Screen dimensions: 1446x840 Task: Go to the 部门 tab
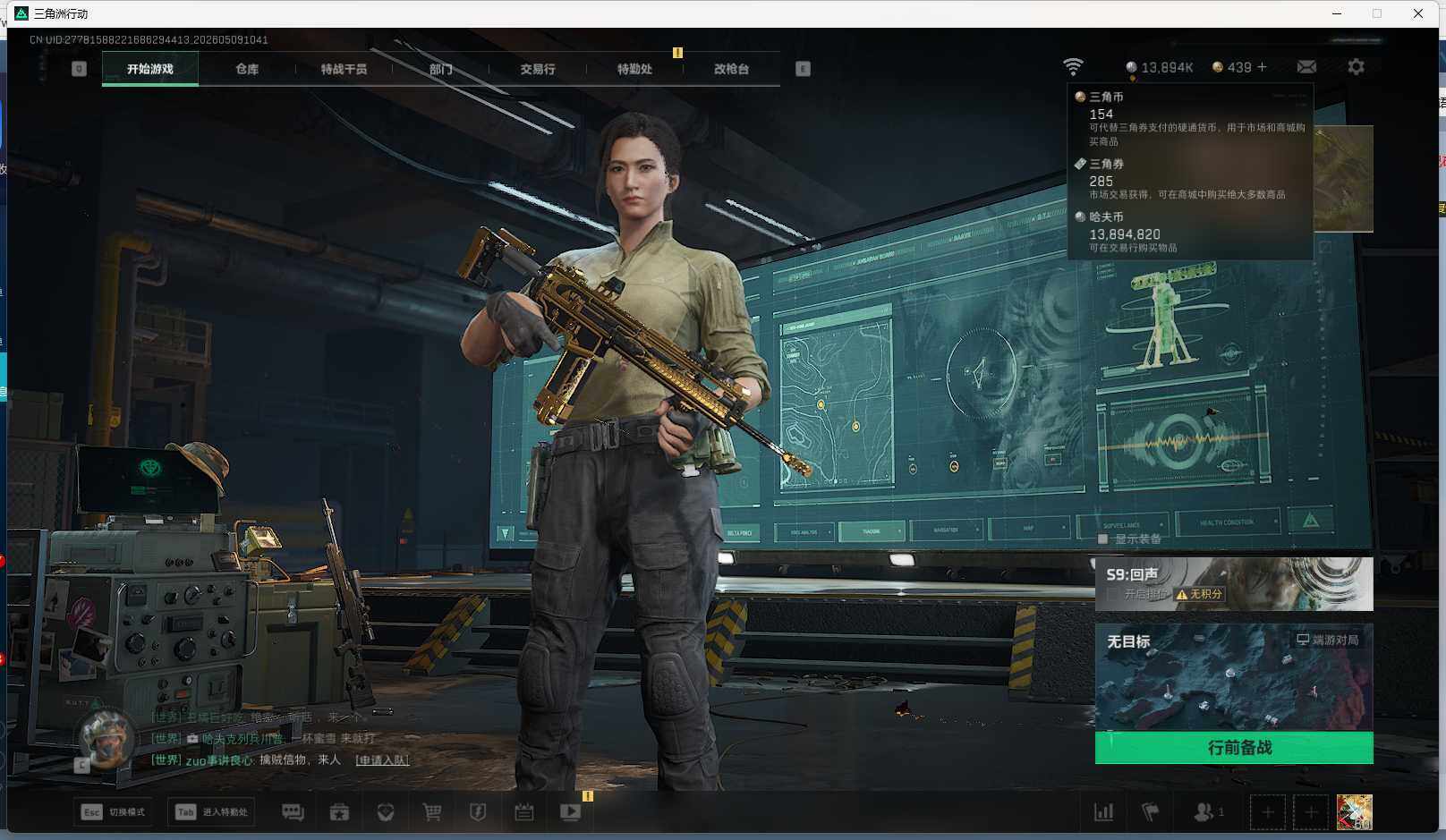(440, 69)
